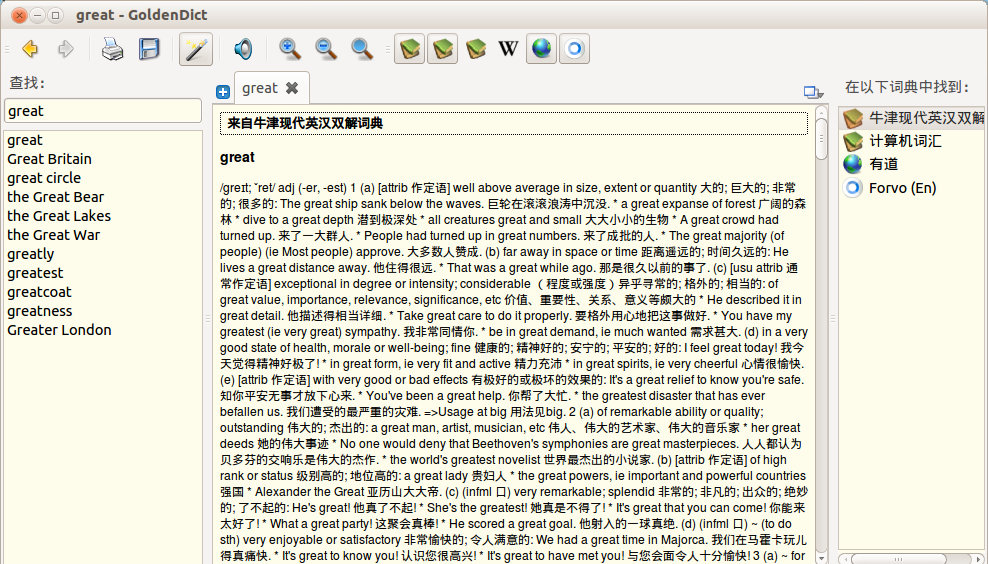This screenshot has width=988, height=564.
Task: Select 'Greater London' in the word list
Action: [103, 330]
